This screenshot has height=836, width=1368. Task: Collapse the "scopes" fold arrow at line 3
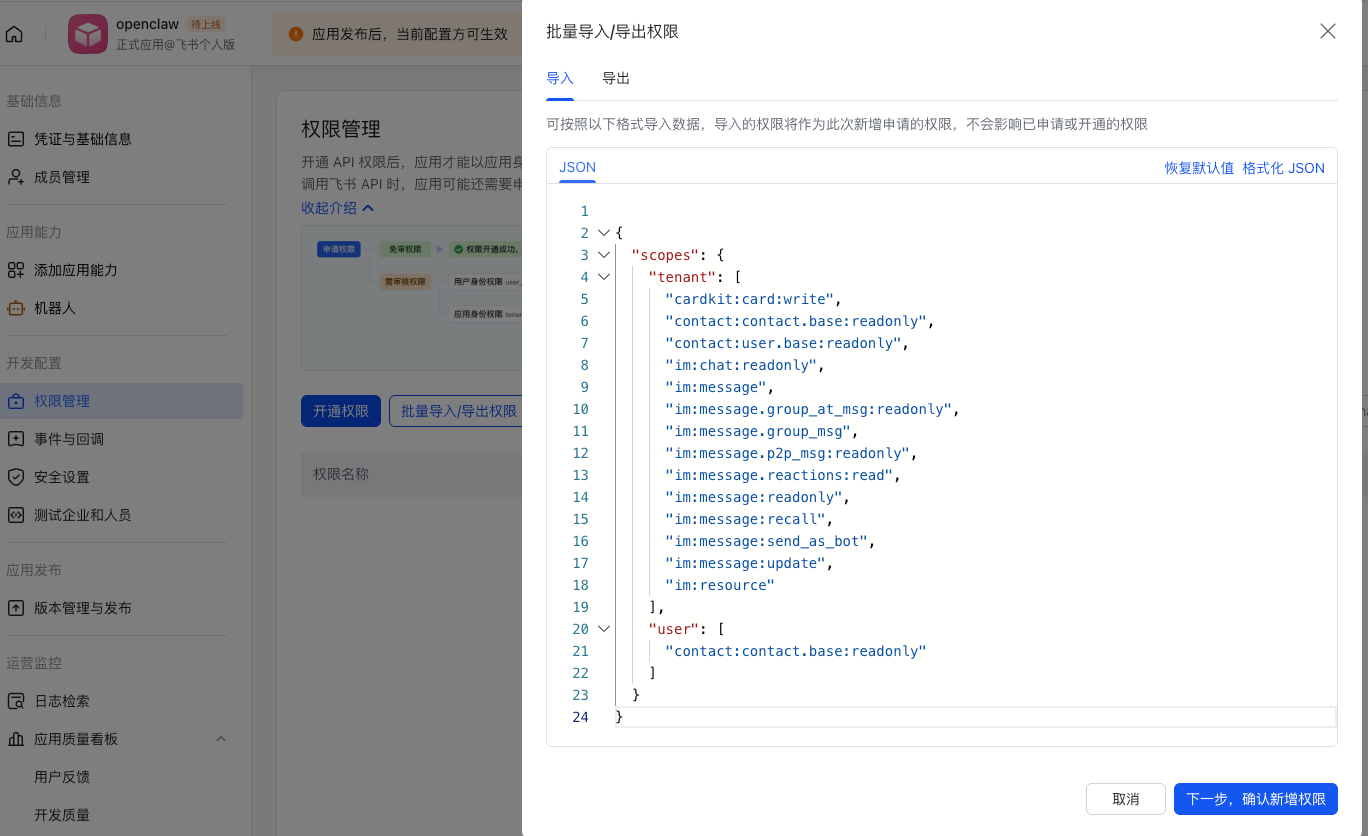coord(603,255)
